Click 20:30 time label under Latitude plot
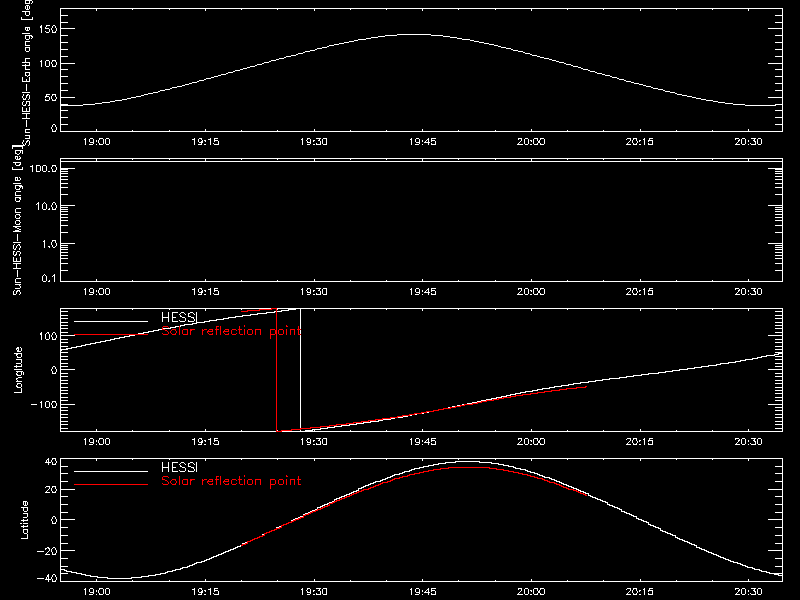 [748, 592]
